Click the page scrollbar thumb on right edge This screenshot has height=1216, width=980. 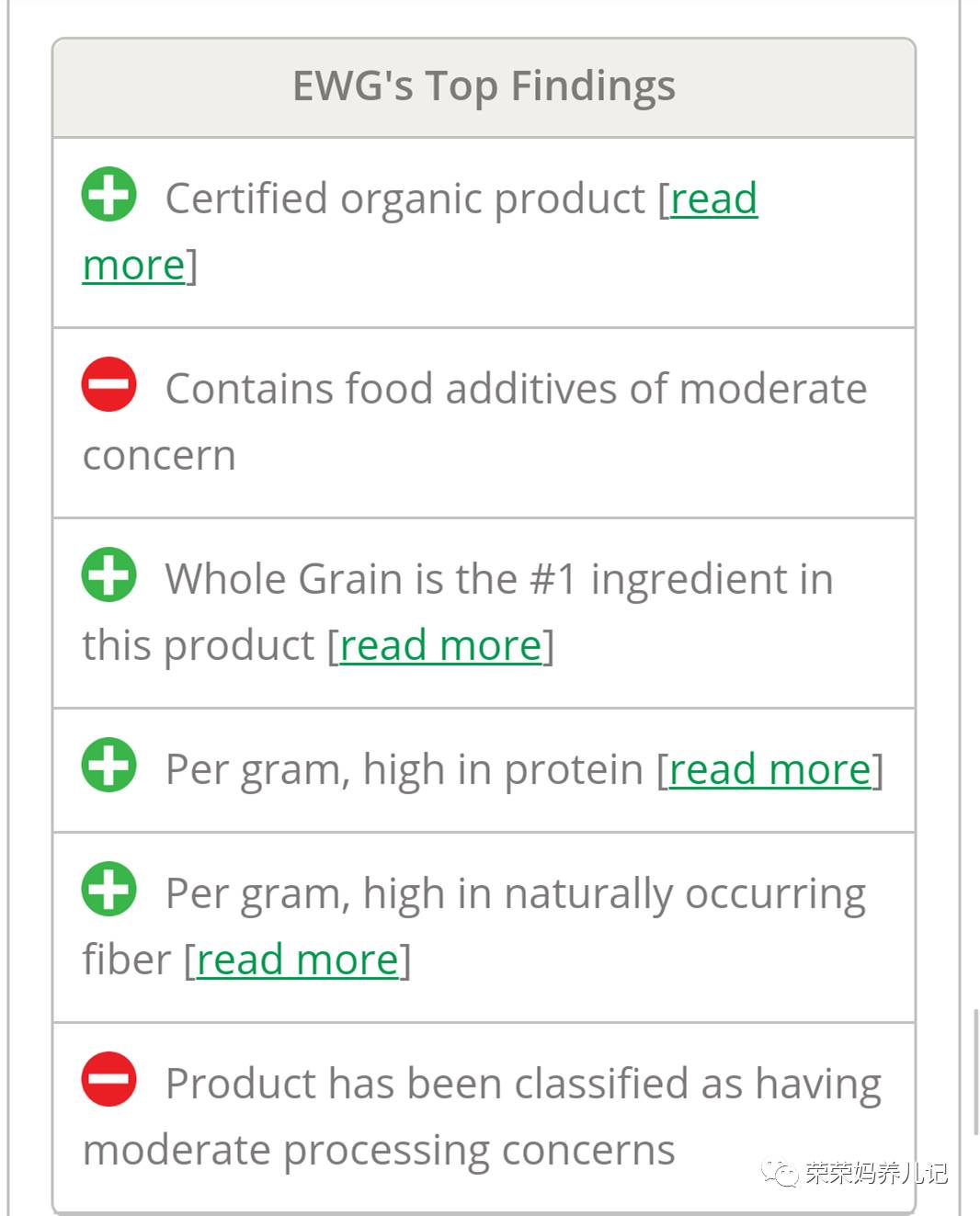[x=975, y=1072]
